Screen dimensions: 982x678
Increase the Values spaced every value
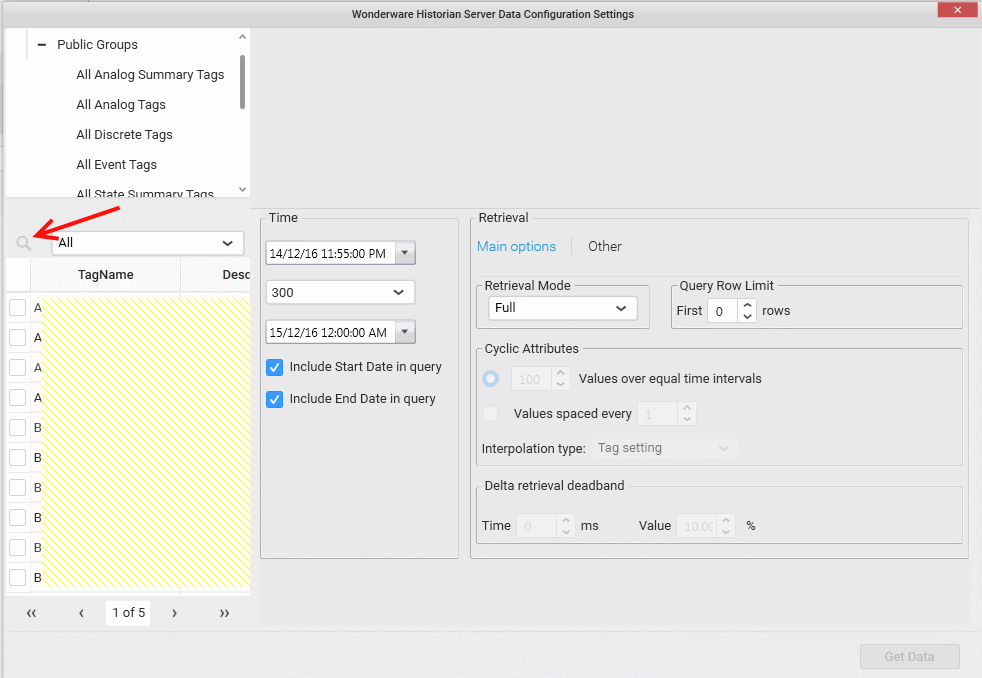coord(687,408)
